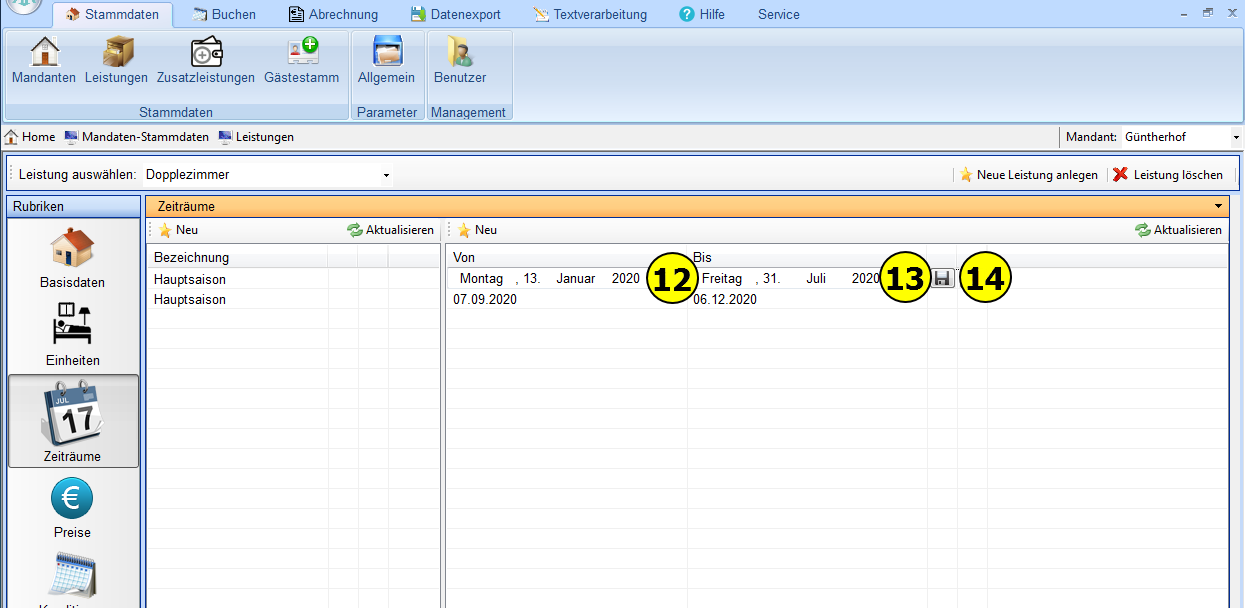Viewport: 1245px width, 608px height.
Task: Click the Leistungen ribbon icon
Action: point(116,60)
